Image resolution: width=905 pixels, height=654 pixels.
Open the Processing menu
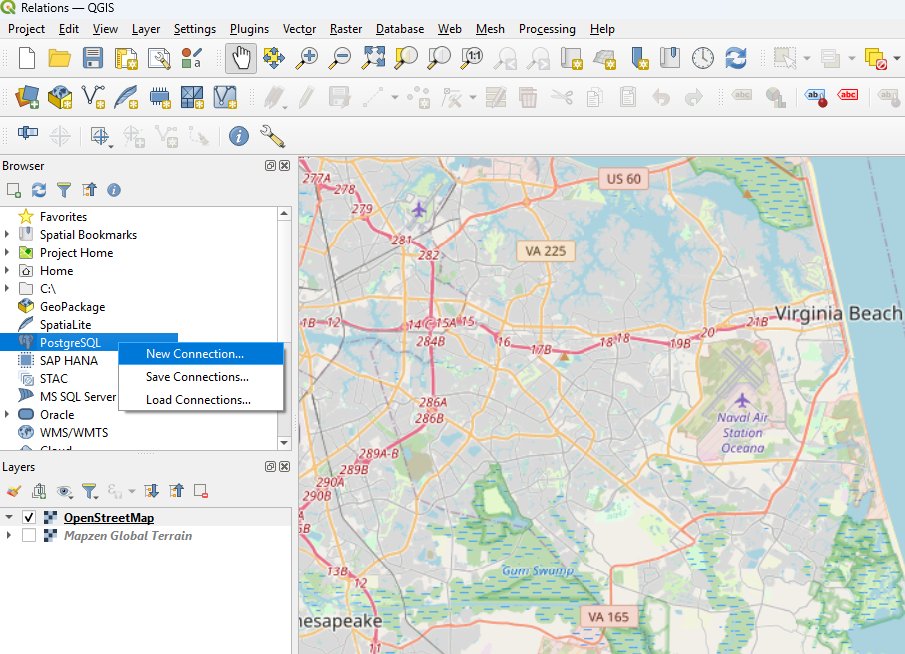[547, 29]
